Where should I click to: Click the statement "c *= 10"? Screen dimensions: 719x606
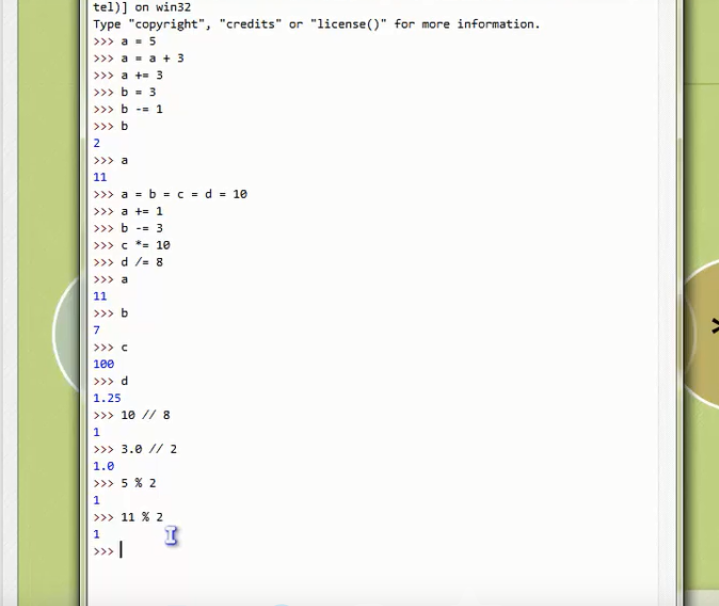pos(145,245)
